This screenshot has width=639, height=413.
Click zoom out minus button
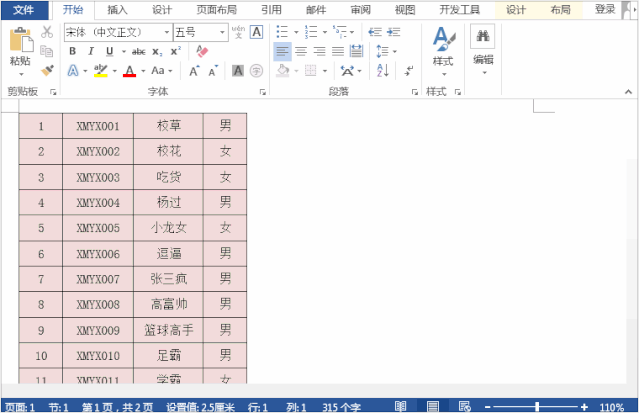coord(487,406)
